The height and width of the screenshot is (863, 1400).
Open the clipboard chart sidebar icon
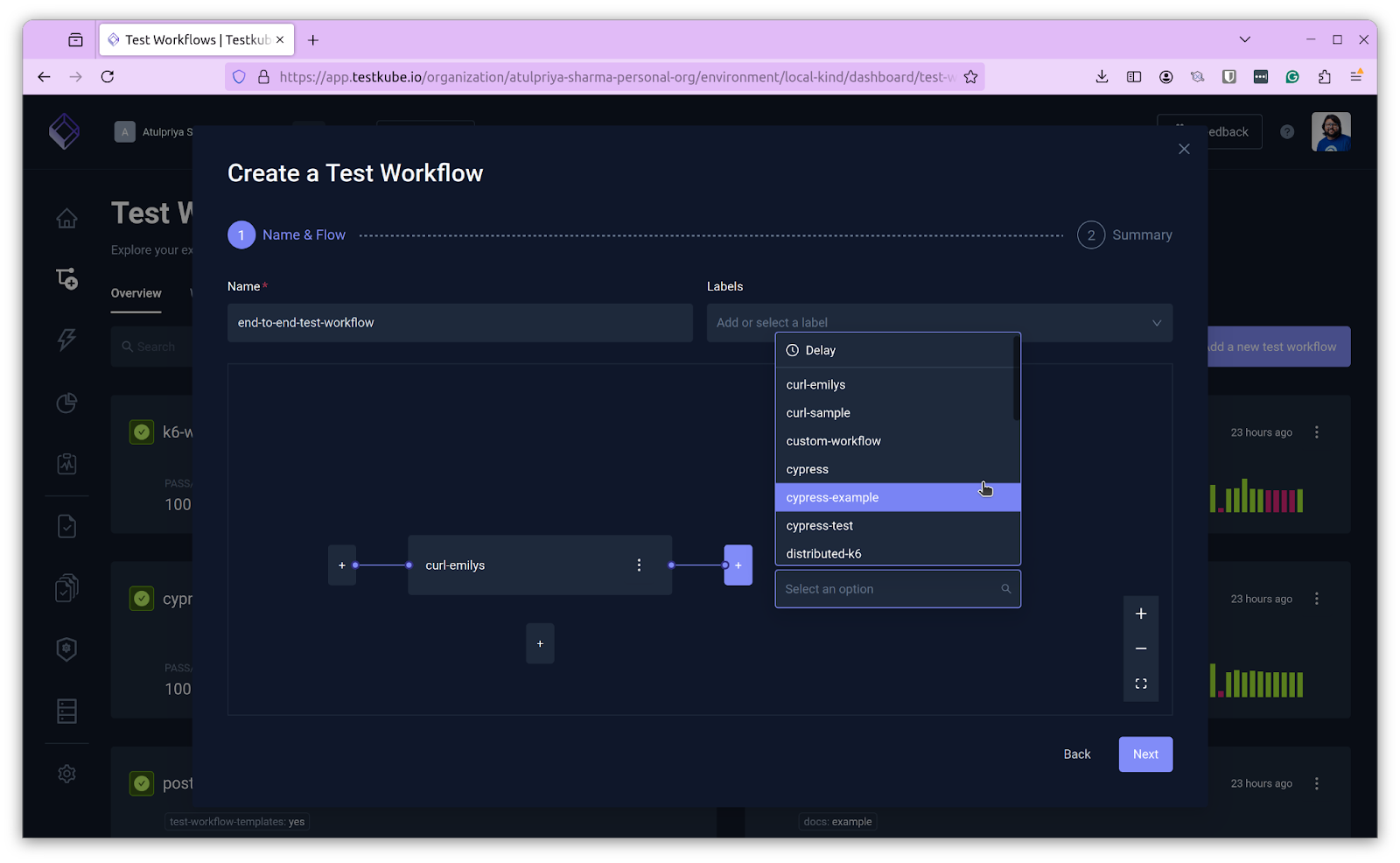point(66,464)
